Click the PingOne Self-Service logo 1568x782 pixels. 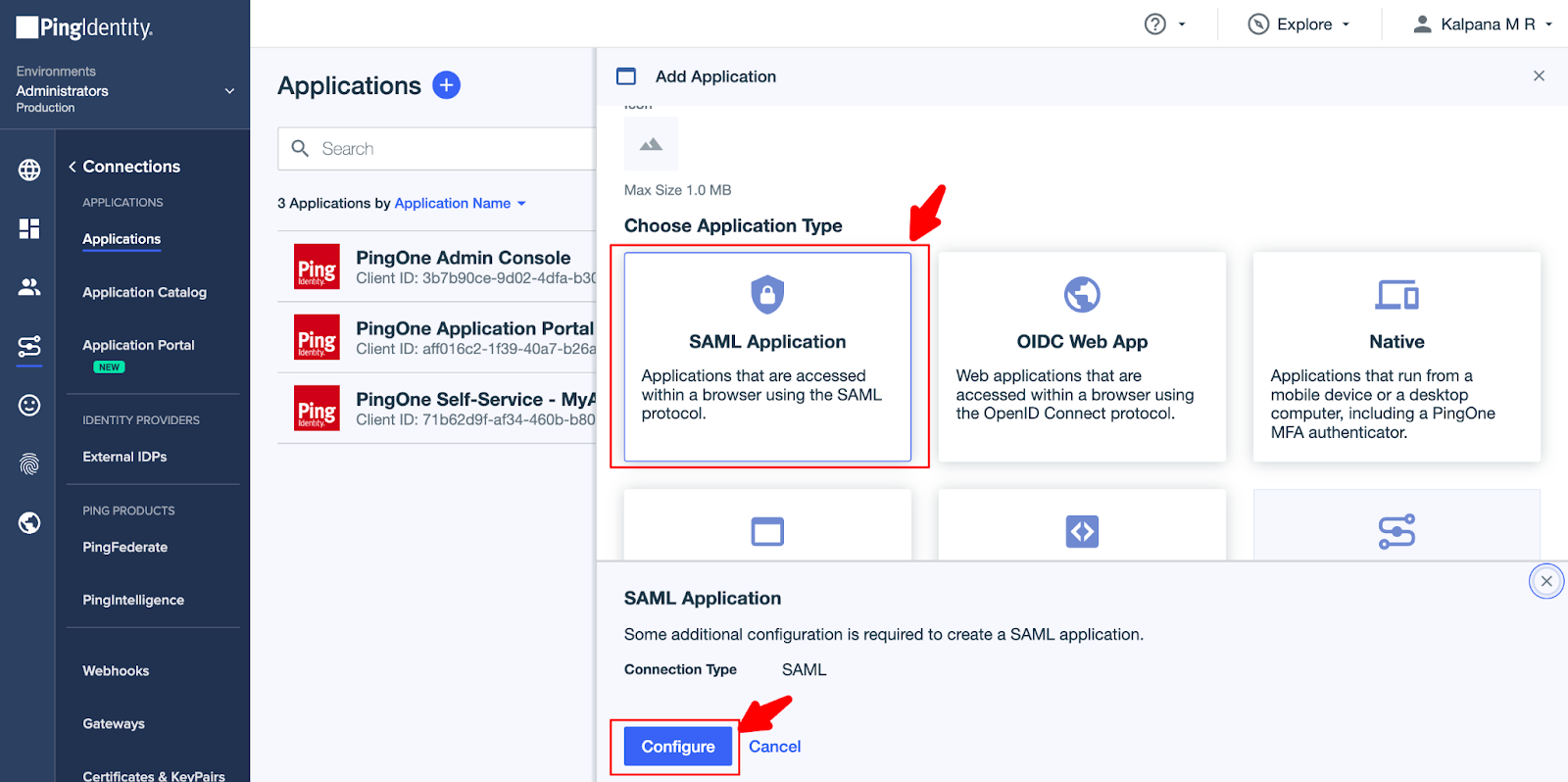[317, 408]
